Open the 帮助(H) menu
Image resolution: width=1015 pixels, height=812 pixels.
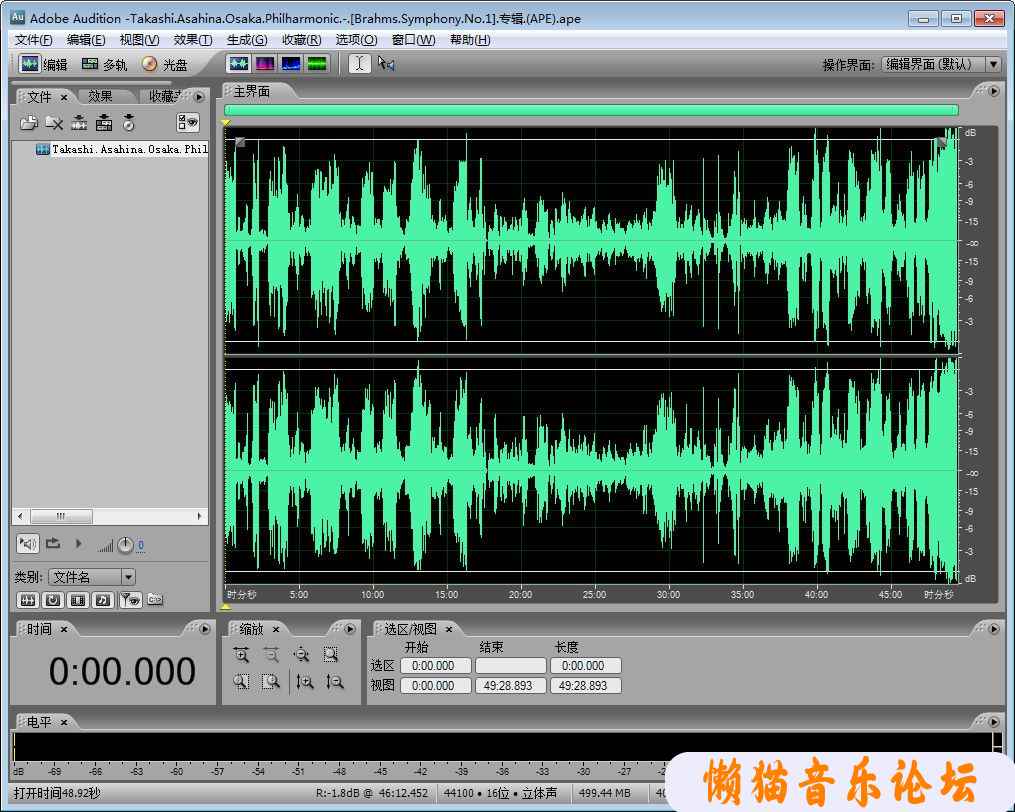(469, 39)
